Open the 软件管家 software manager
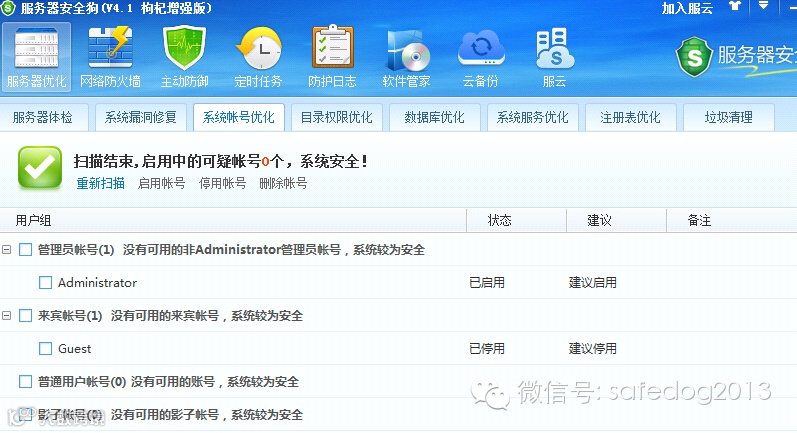 [406, 57]
